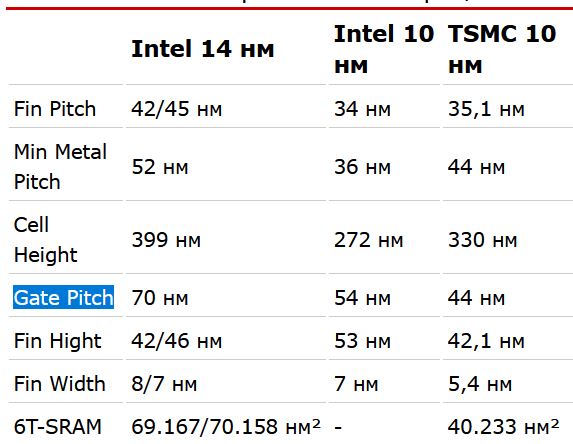Click the Fin Hight row label
573x444 pixels.
click(57, 341)
